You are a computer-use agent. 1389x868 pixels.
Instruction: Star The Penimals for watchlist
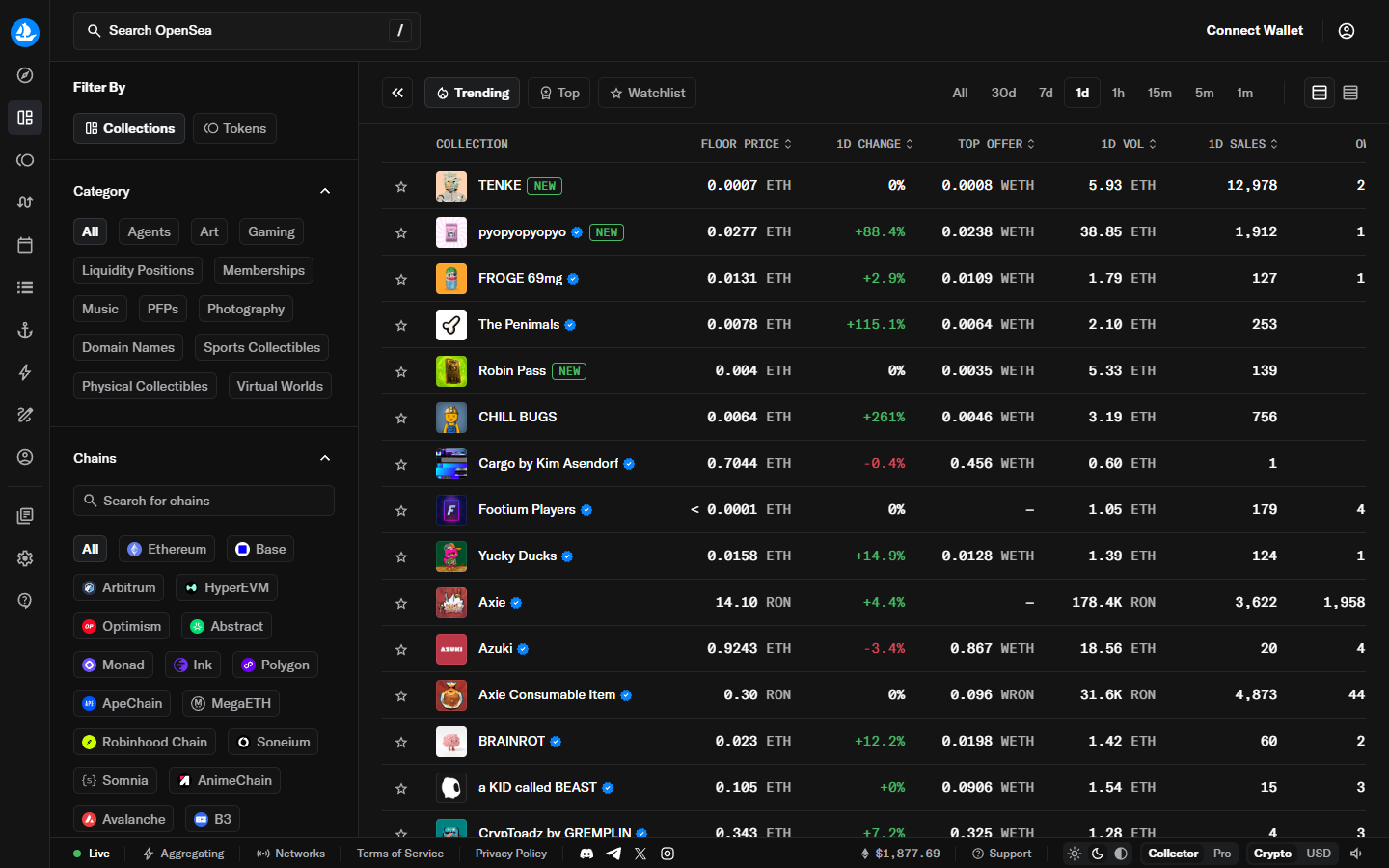(401, 325)
